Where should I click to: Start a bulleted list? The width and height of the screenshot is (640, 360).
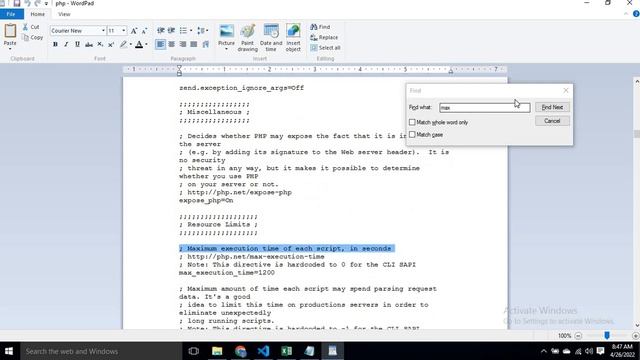point(183,31)
